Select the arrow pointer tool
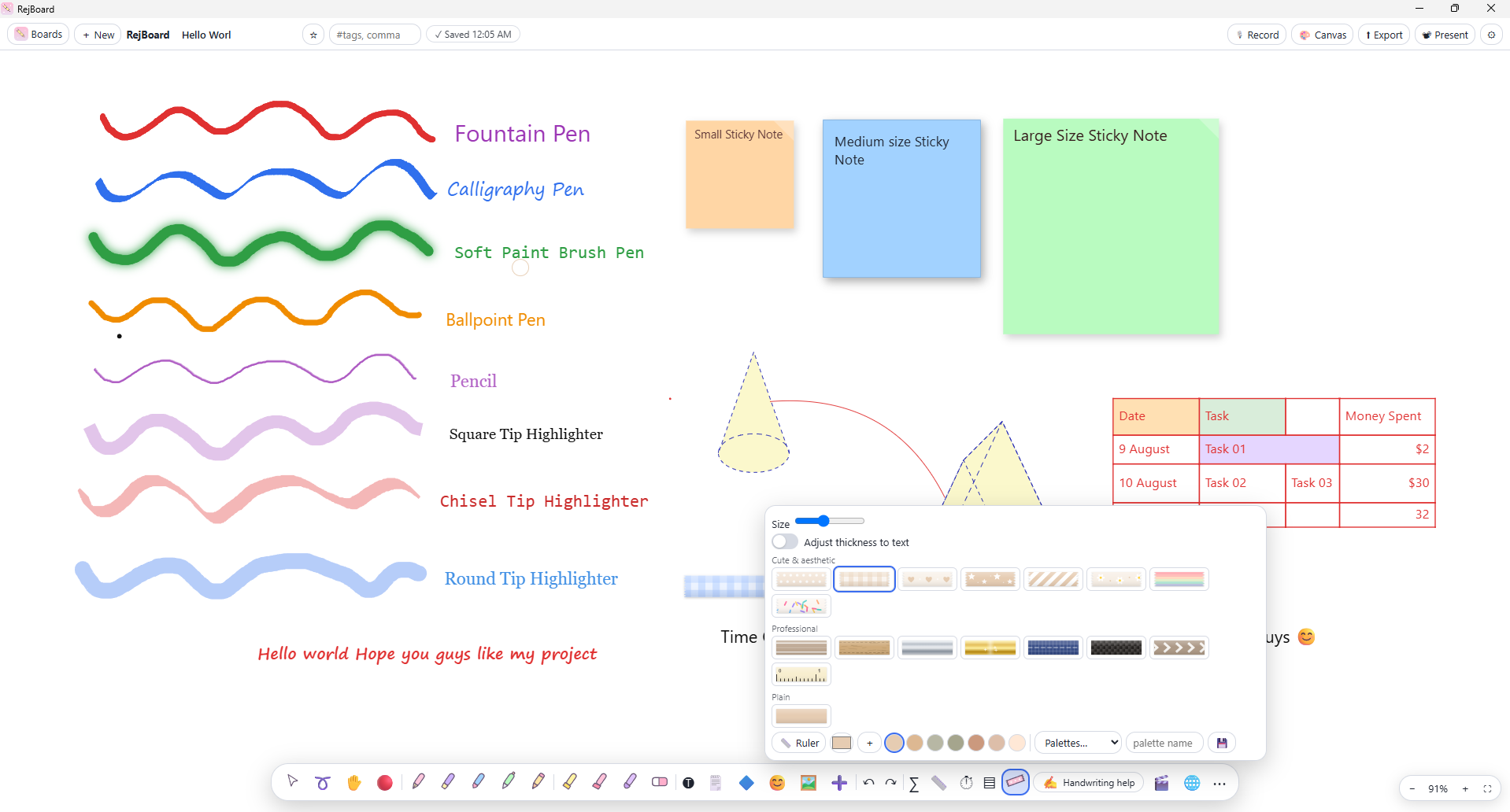Screen dimensions: 1510x812 (293, 782)
